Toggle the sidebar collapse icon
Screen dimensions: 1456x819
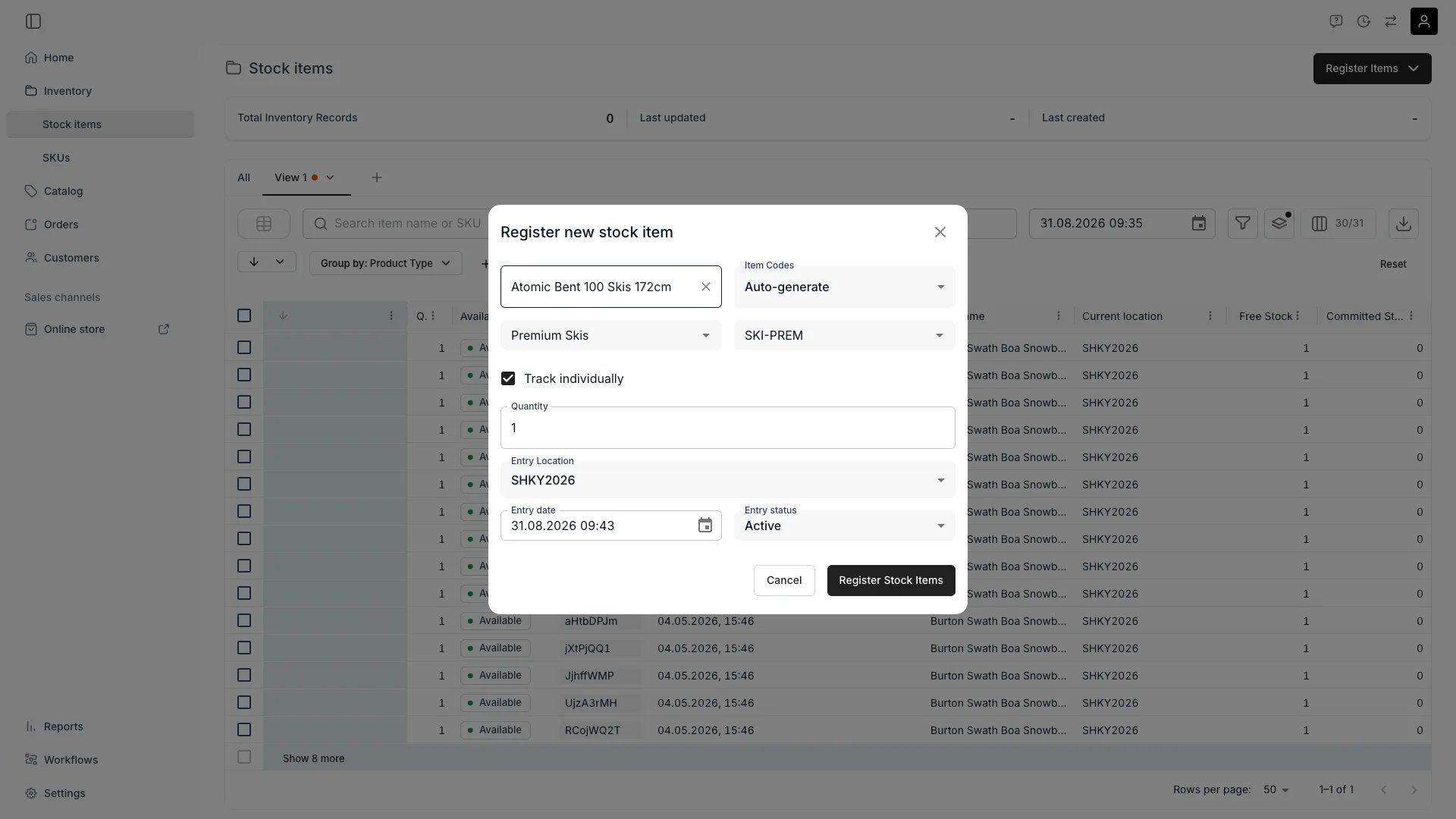[x=33, y=21]
